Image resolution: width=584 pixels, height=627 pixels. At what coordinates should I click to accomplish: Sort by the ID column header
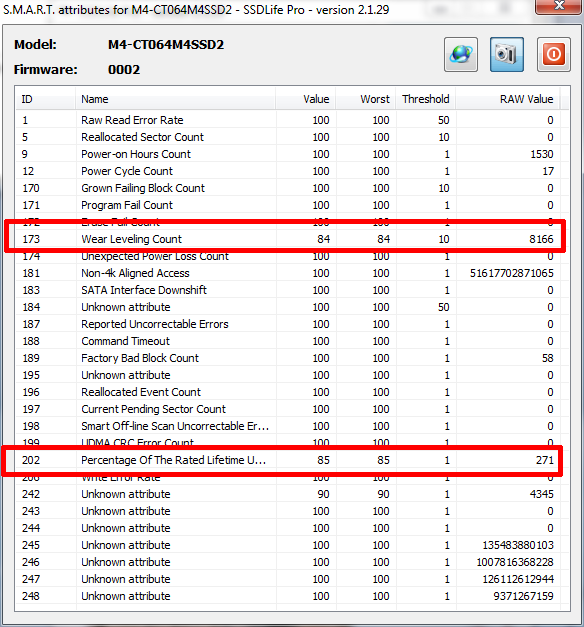pyautogui.click(x=45, y=99)
